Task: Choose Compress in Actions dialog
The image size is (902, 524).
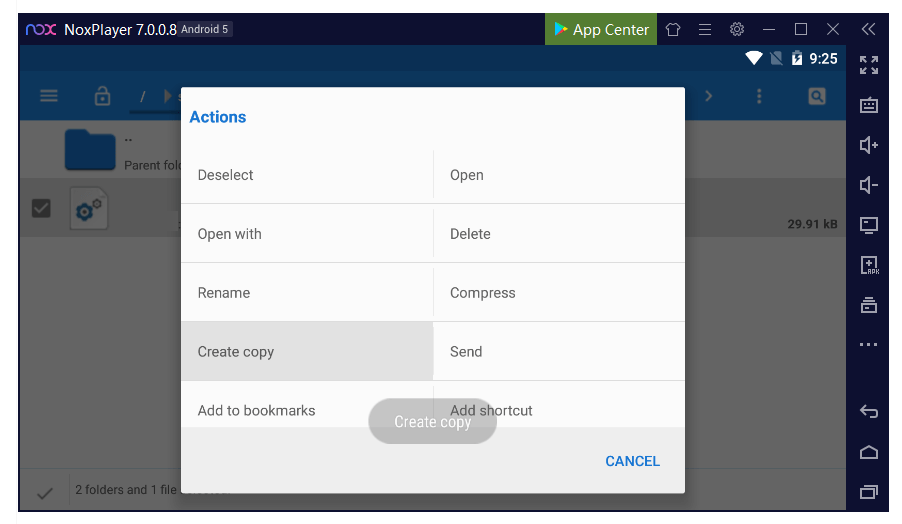Action: 559,293
